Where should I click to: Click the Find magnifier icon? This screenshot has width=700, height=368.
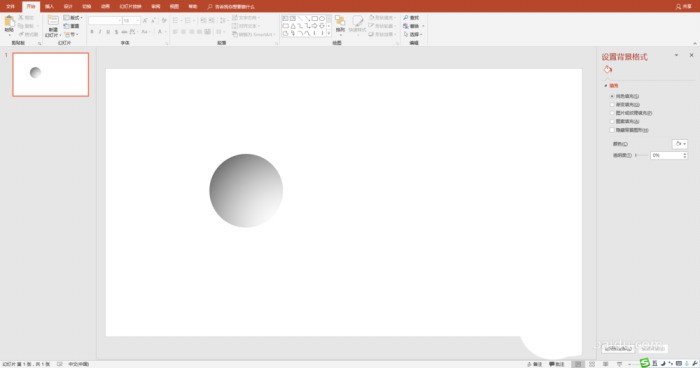click(x=406, y=17)
